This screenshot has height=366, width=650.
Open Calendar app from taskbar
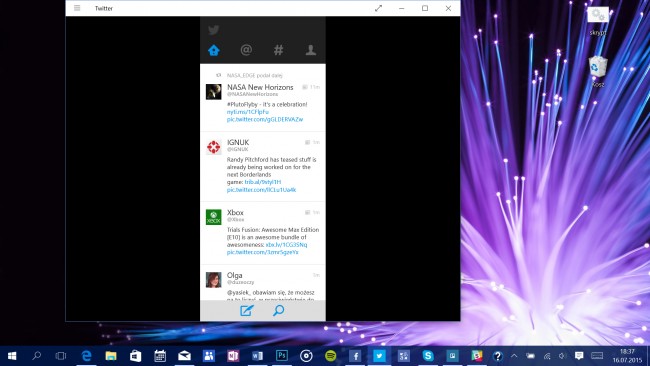click(160, 356)
